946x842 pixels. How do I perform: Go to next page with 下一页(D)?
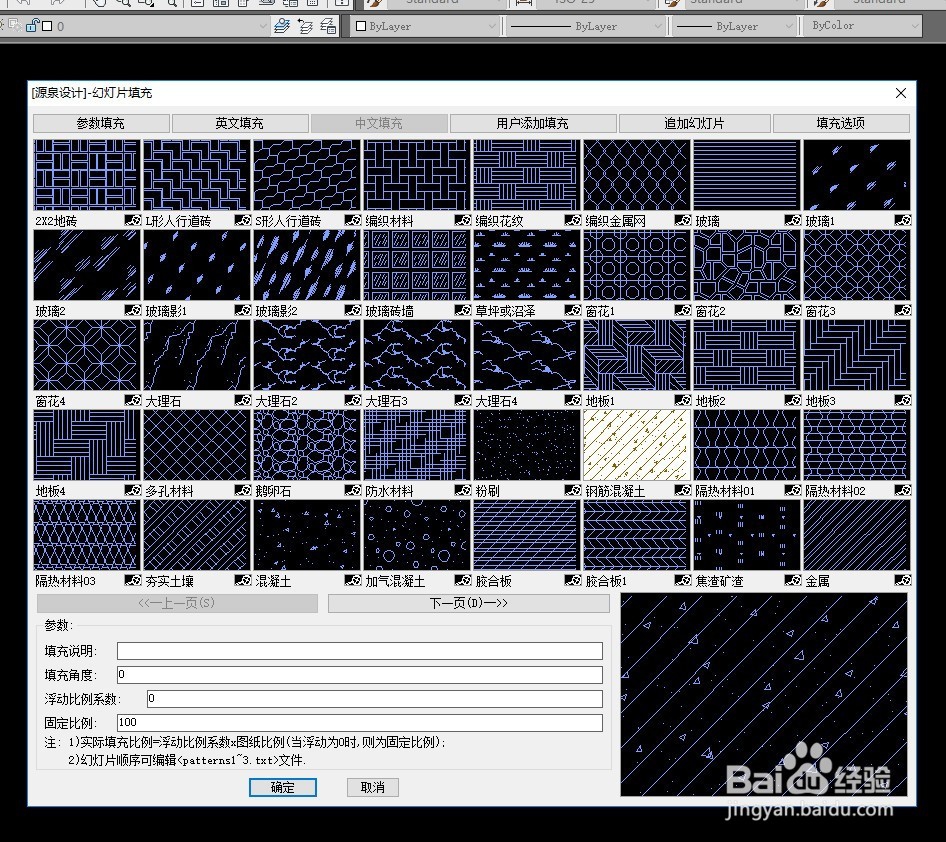(x=469, y=603)
